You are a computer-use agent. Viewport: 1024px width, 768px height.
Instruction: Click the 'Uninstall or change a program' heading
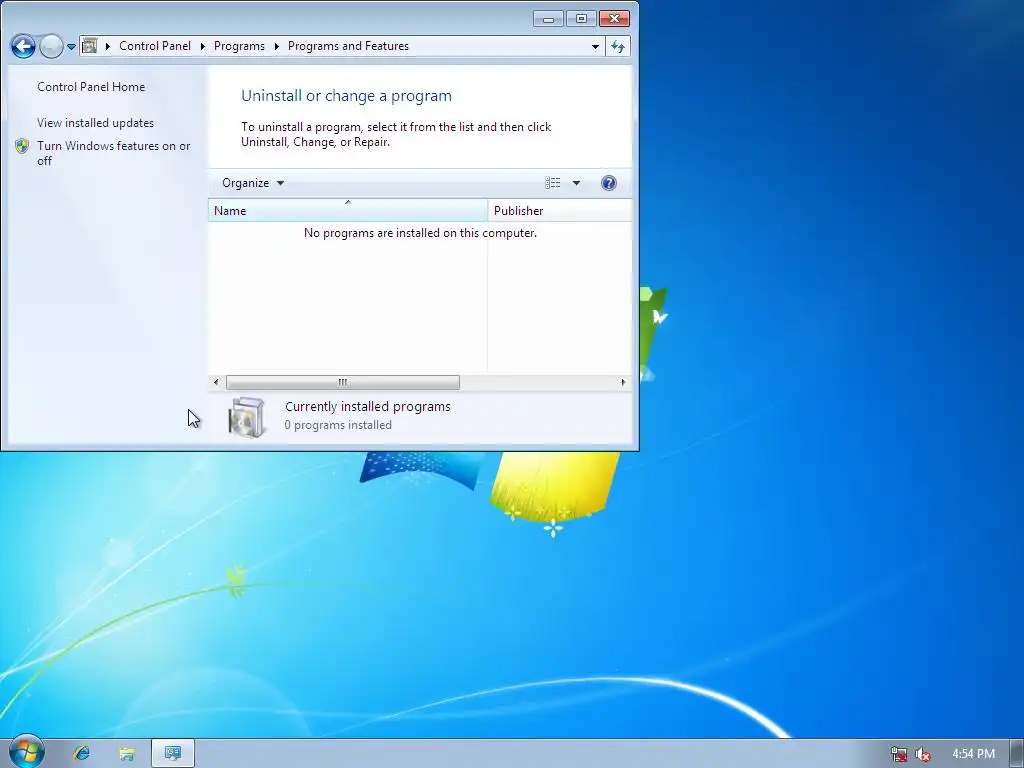click(347, 96)
